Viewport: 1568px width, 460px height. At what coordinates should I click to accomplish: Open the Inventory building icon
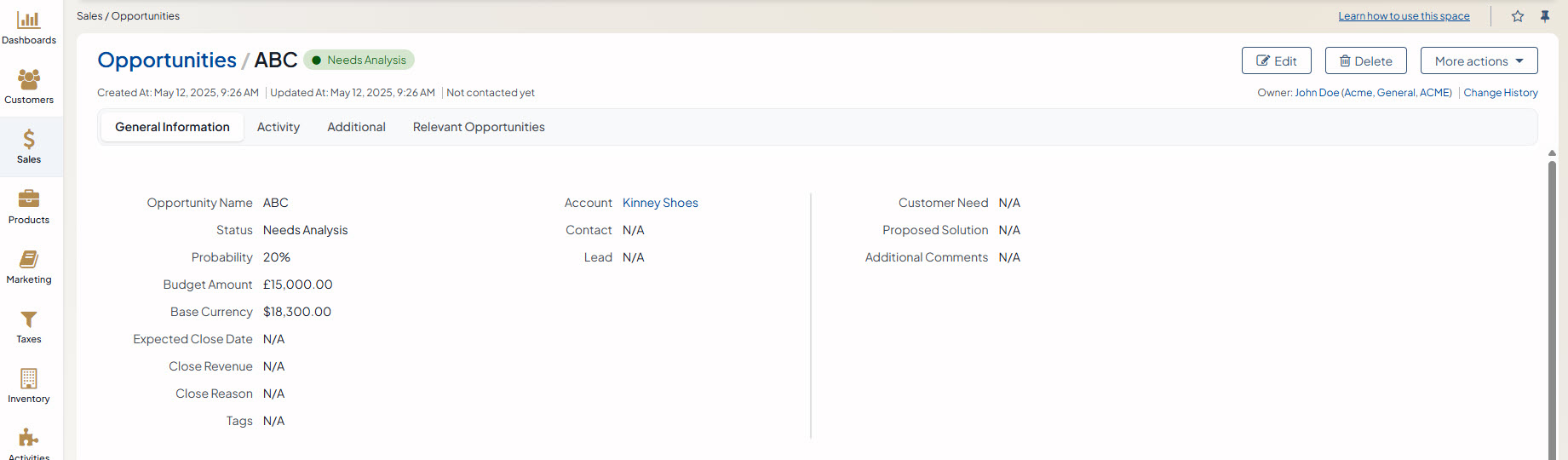point(29,379)
